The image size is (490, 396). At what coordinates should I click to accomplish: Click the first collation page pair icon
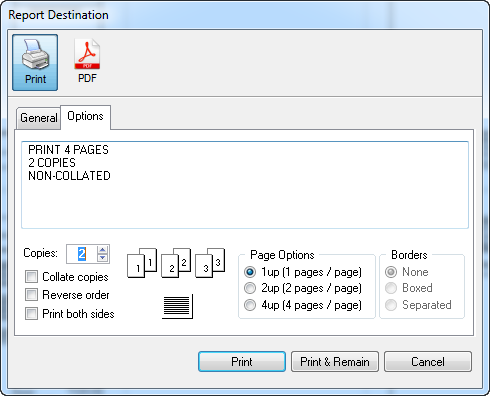(142, 263)
